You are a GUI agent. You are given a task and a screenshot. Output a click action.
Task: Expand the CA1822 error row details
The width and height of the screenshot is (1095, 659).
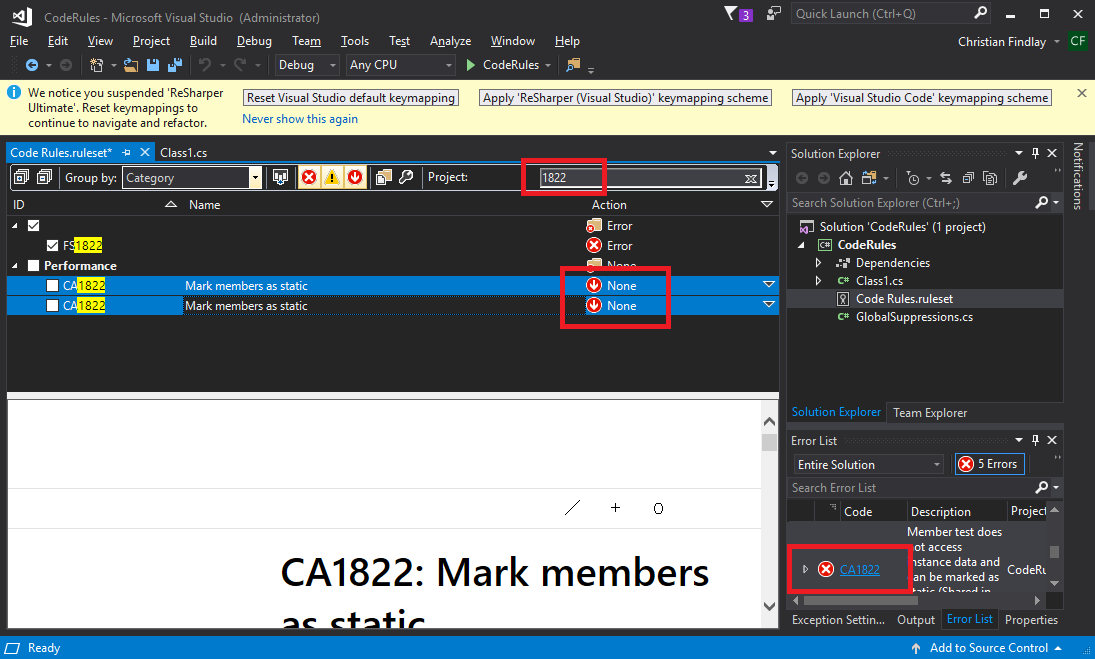[x=805, y=569]
